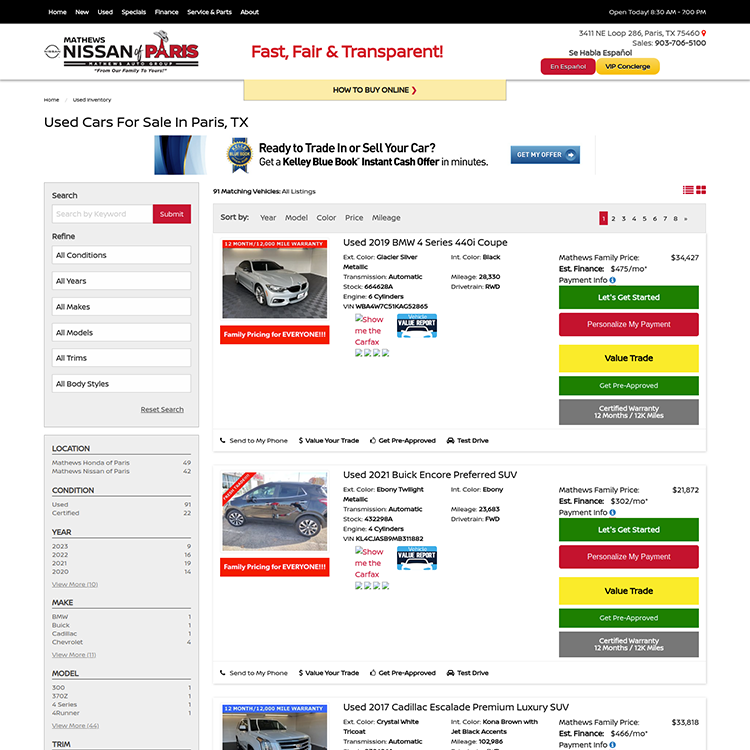
Task: Open the All Body Styles dropdown
Action: point(121,384)
